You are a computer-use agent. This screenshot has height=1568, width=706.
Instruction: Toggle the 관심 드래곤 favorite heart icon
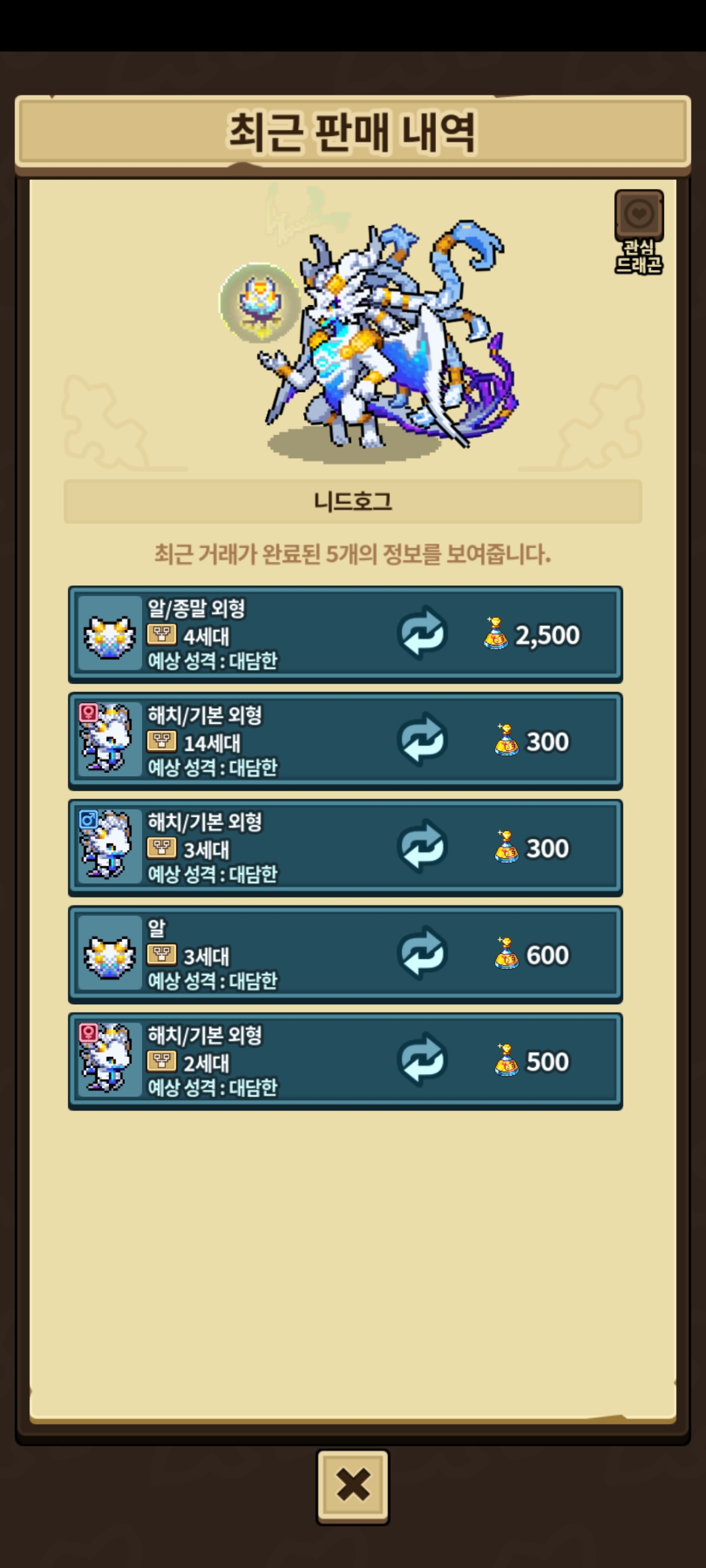click(x=639, y=215)
